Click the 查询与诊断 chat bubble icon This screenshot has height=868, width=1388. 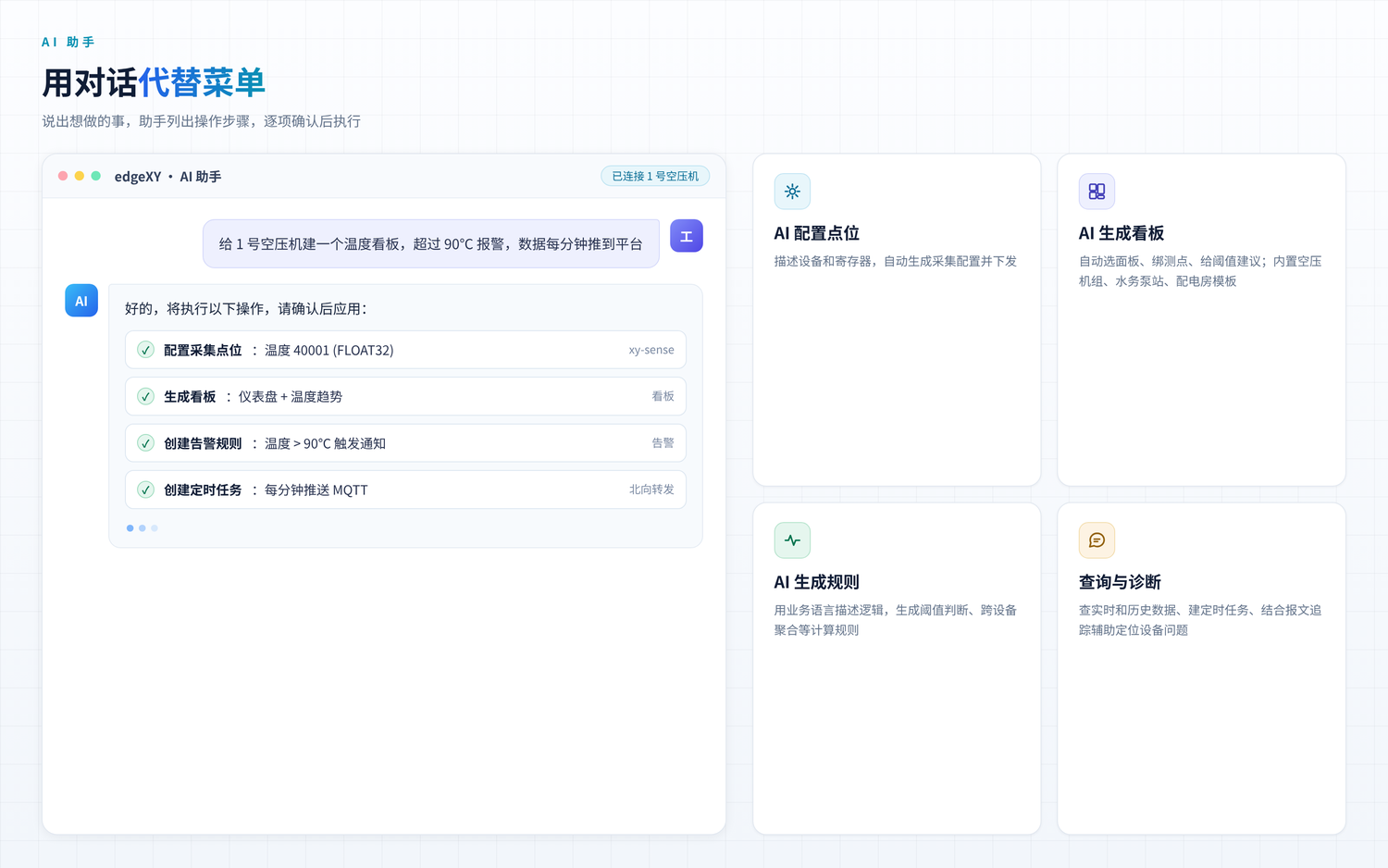pyautogui.click(x=1097, y=540)
